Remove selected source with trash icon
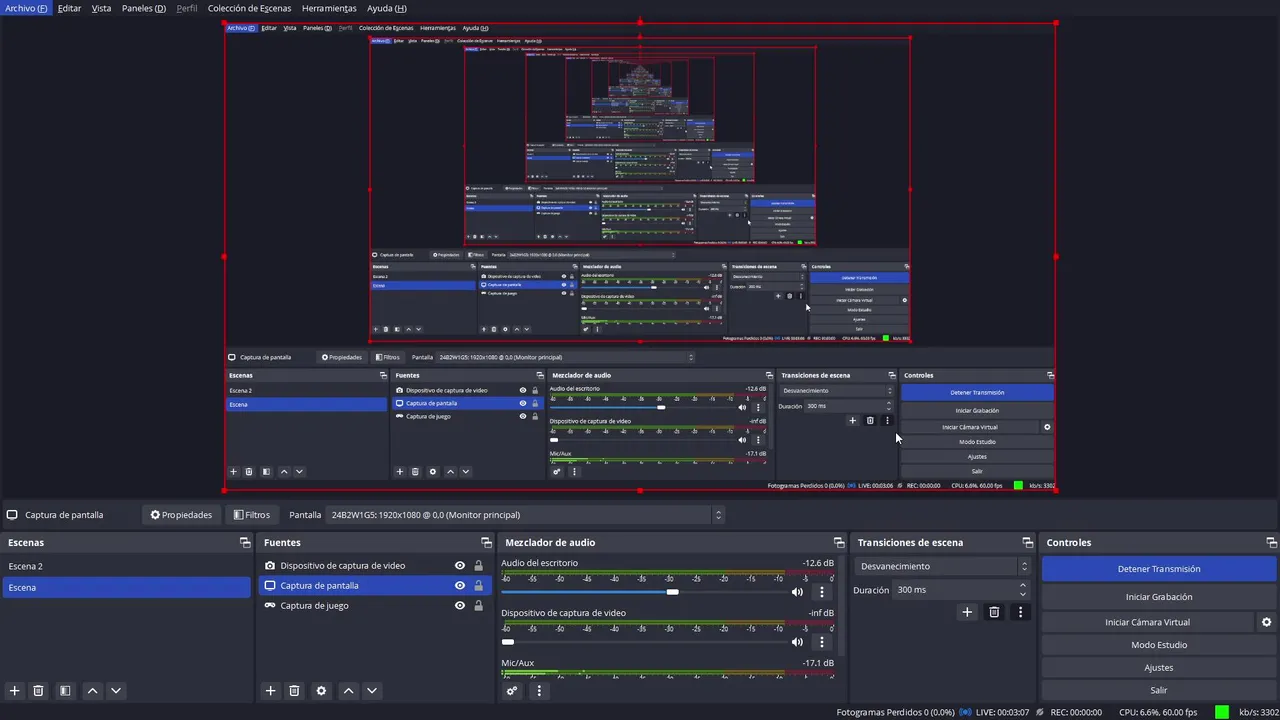This screenshot has width=1280, height=720. (x=294, y=691)
